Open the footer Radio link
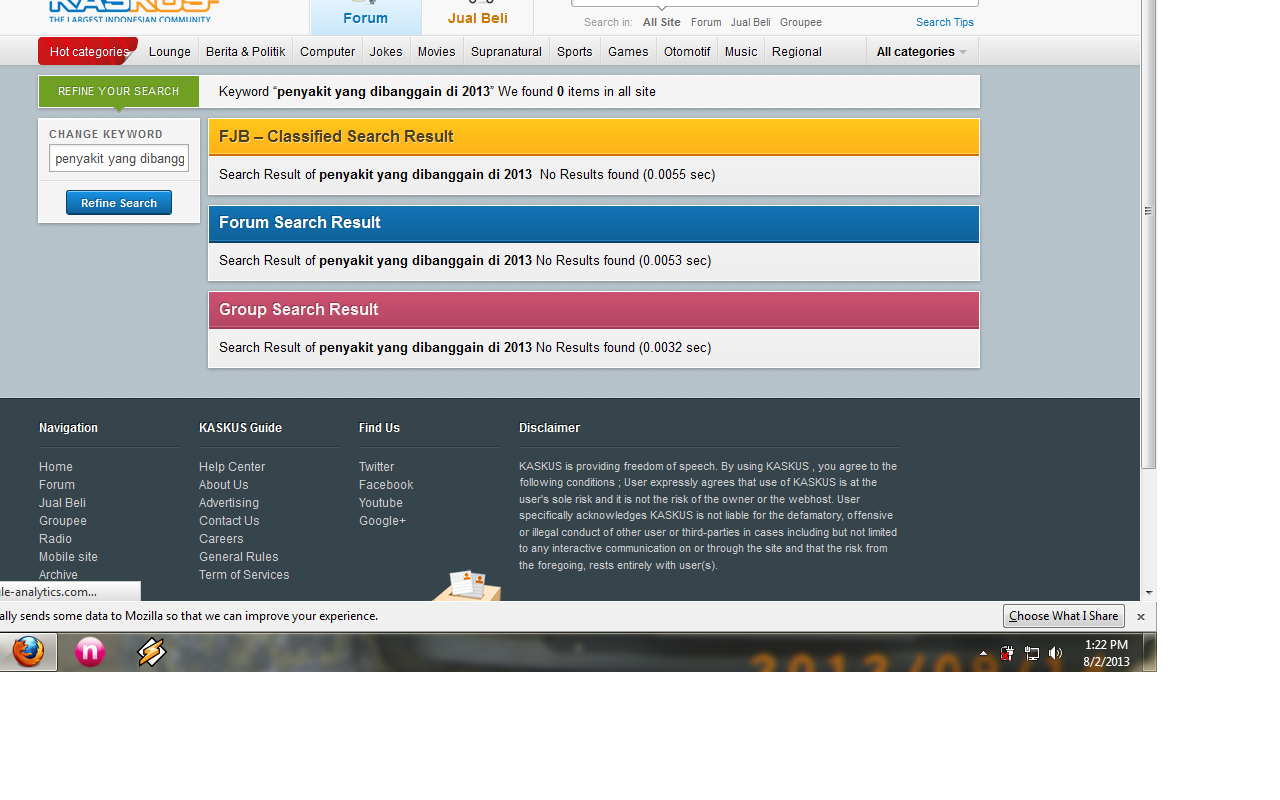The height and width of the screenshot is (800, 1280). [55, 539]
